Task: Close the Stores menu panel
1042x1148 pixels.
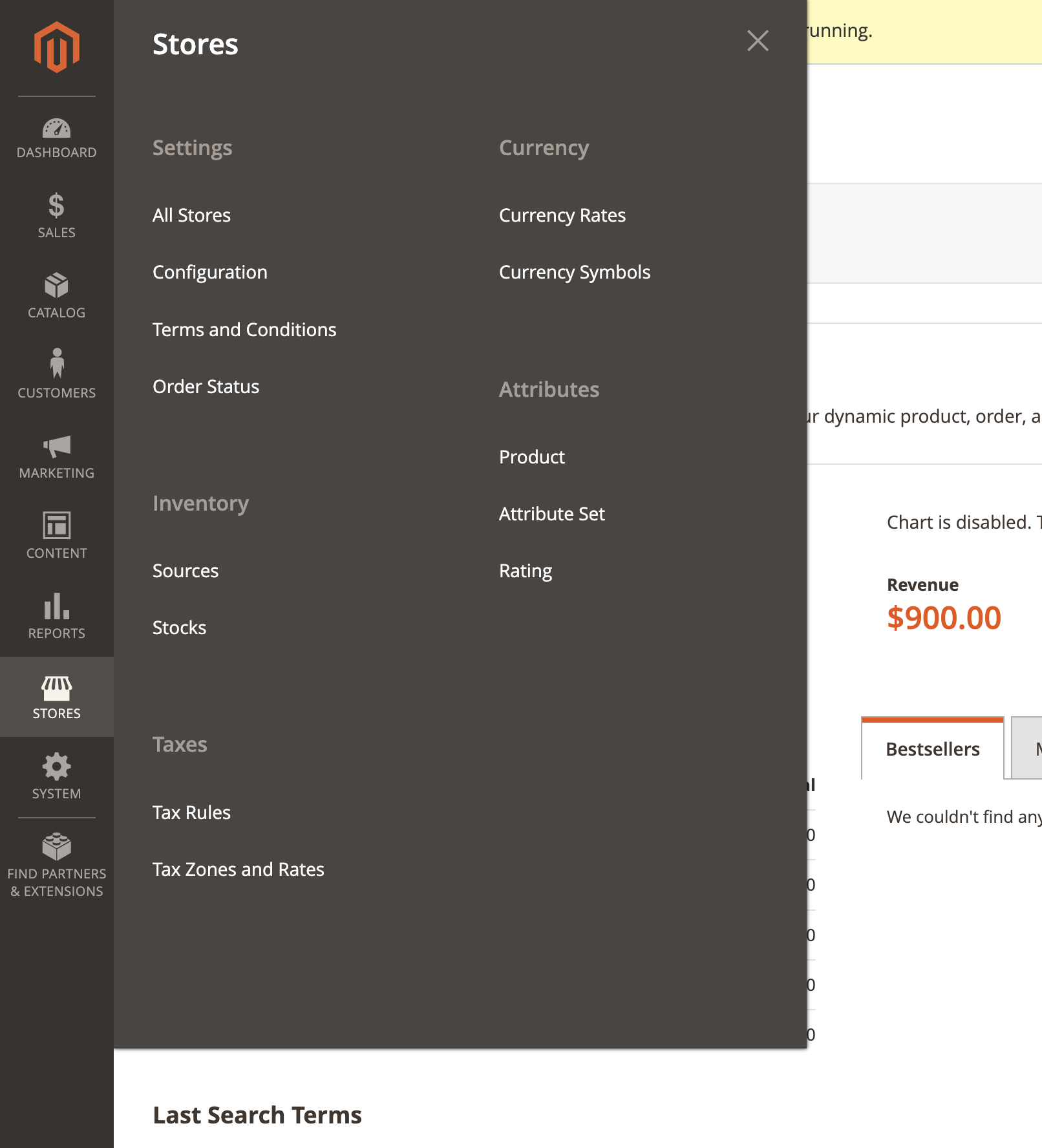Action: click(758, 41)
